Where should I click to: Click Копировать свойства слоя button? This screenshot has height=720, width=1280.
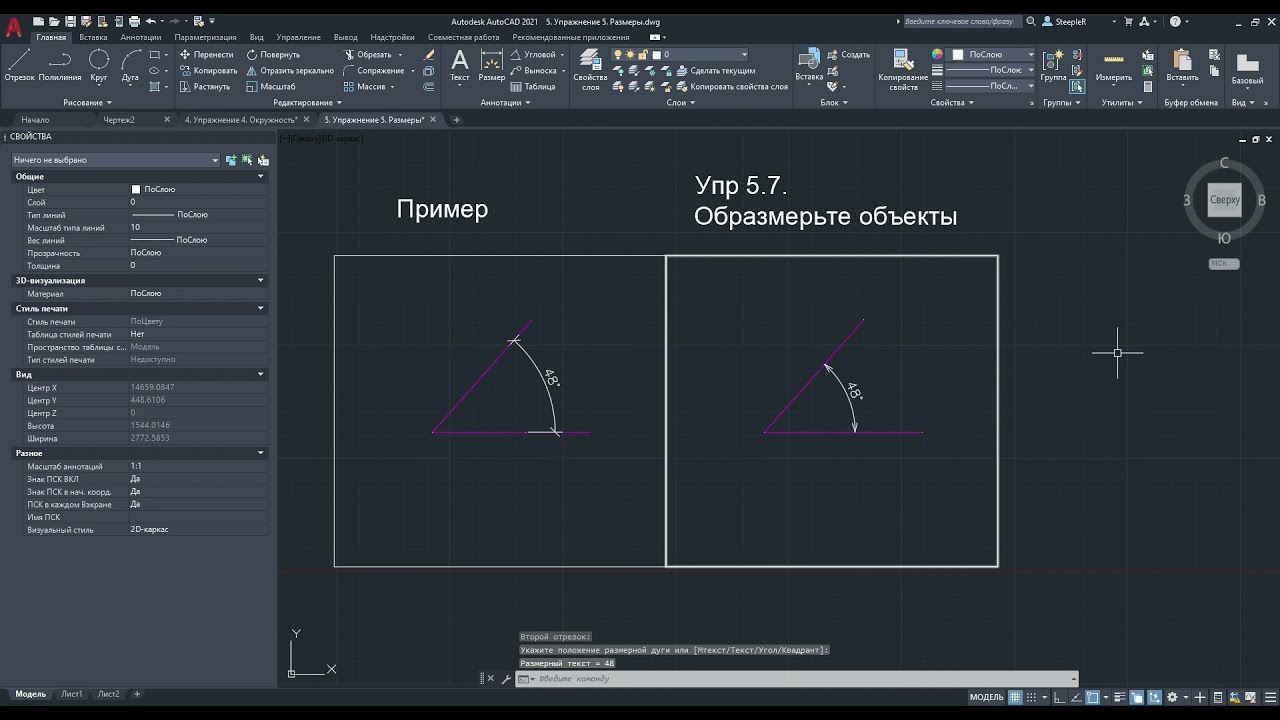coord(731,87)
